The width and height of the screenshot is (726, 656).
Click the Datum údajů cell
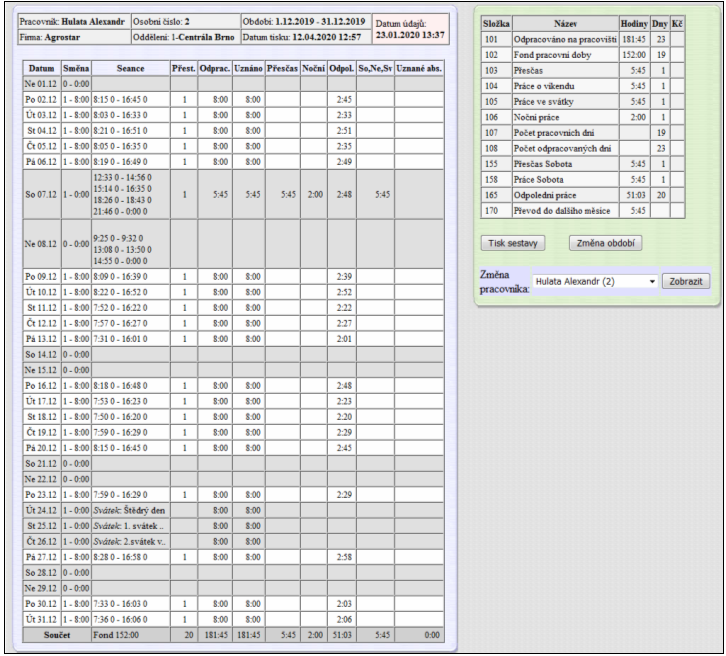click(x=410, y=29)
